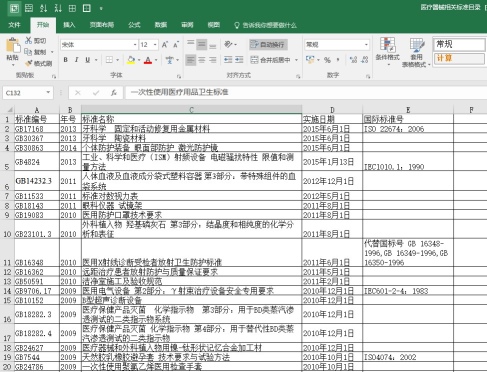
Task: Toggle Bold formatting on
Action: pos(66,60)
